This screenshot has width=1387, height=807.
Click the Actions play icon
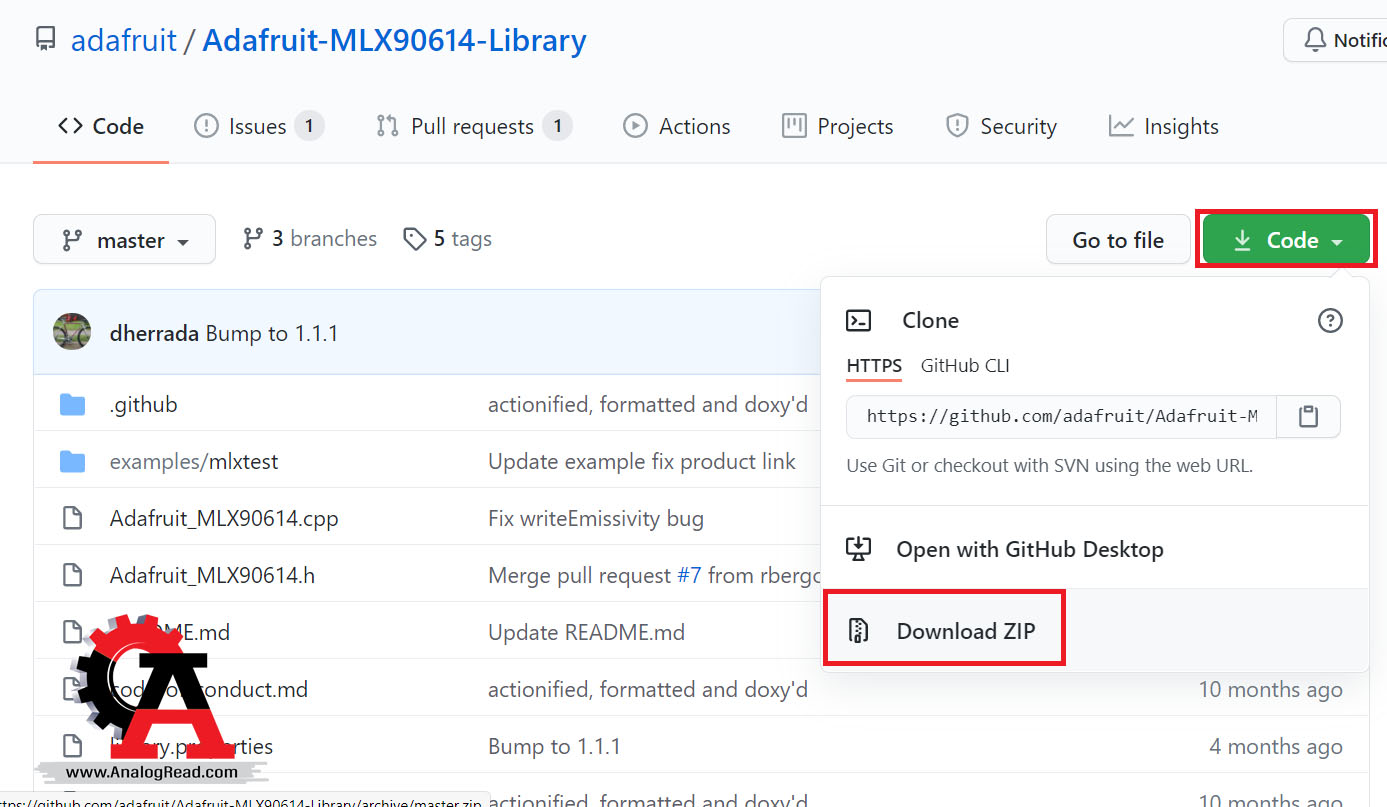coord(635,127)
